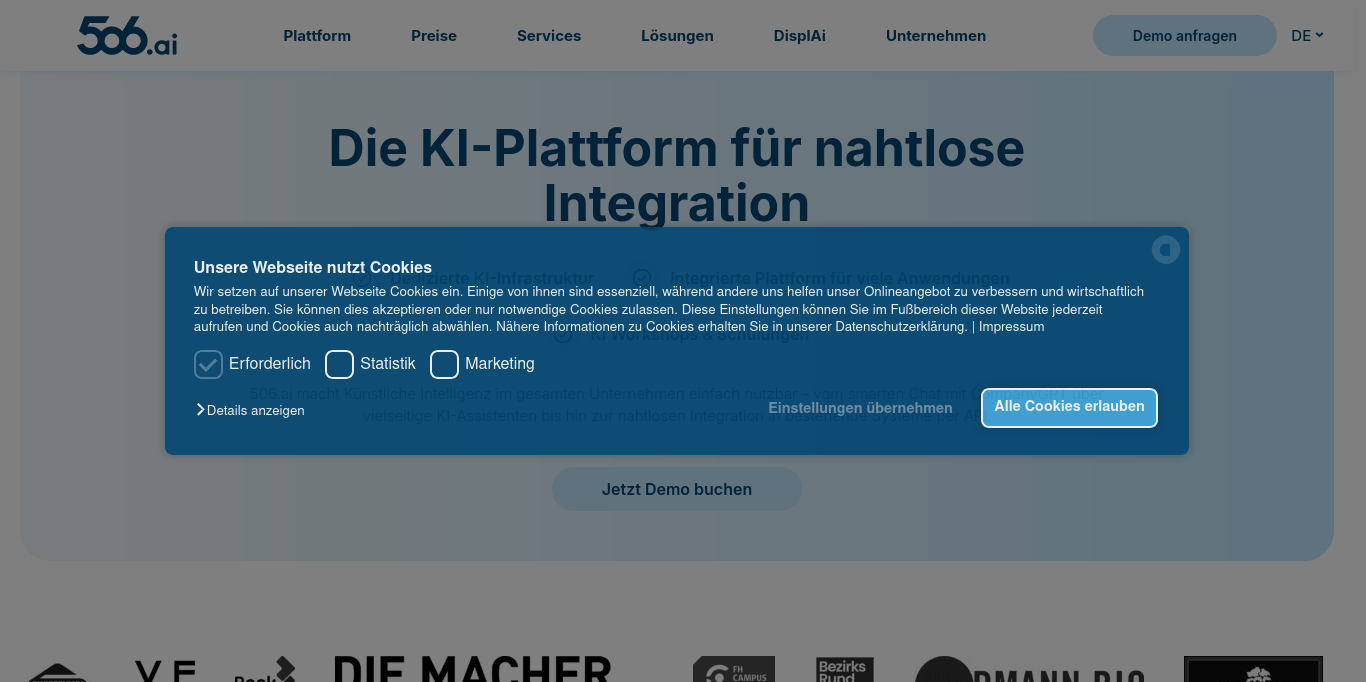
Task: Expand Details anzeigen in cookie banner
Action: [251, 410]
